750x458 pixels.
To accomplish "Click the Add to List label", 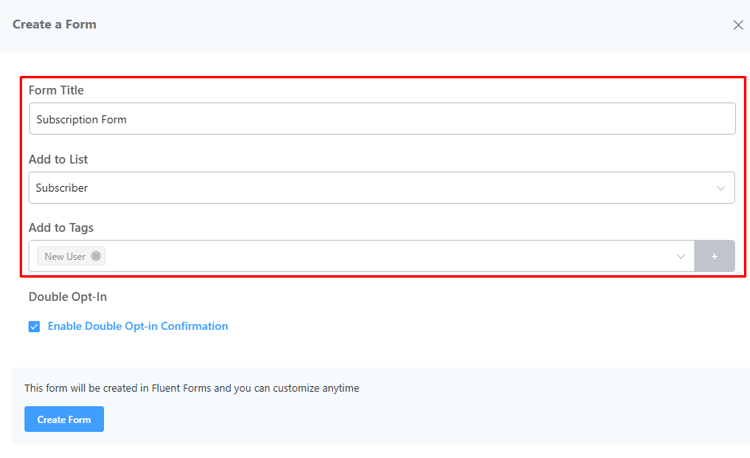I will click(x=58, y=159).
